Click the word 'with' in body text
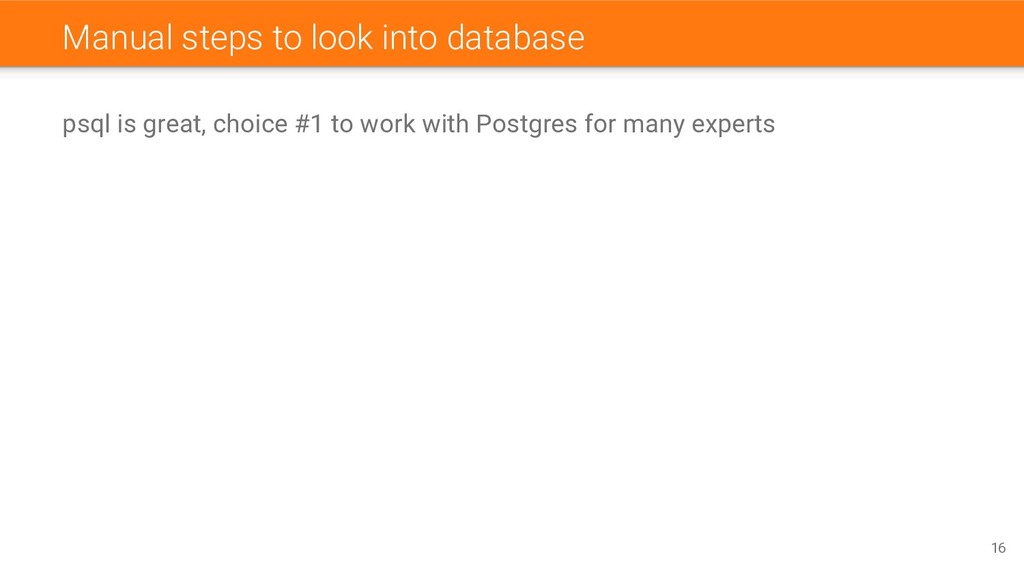This screenshot has height=576, width=1024. 445,123
